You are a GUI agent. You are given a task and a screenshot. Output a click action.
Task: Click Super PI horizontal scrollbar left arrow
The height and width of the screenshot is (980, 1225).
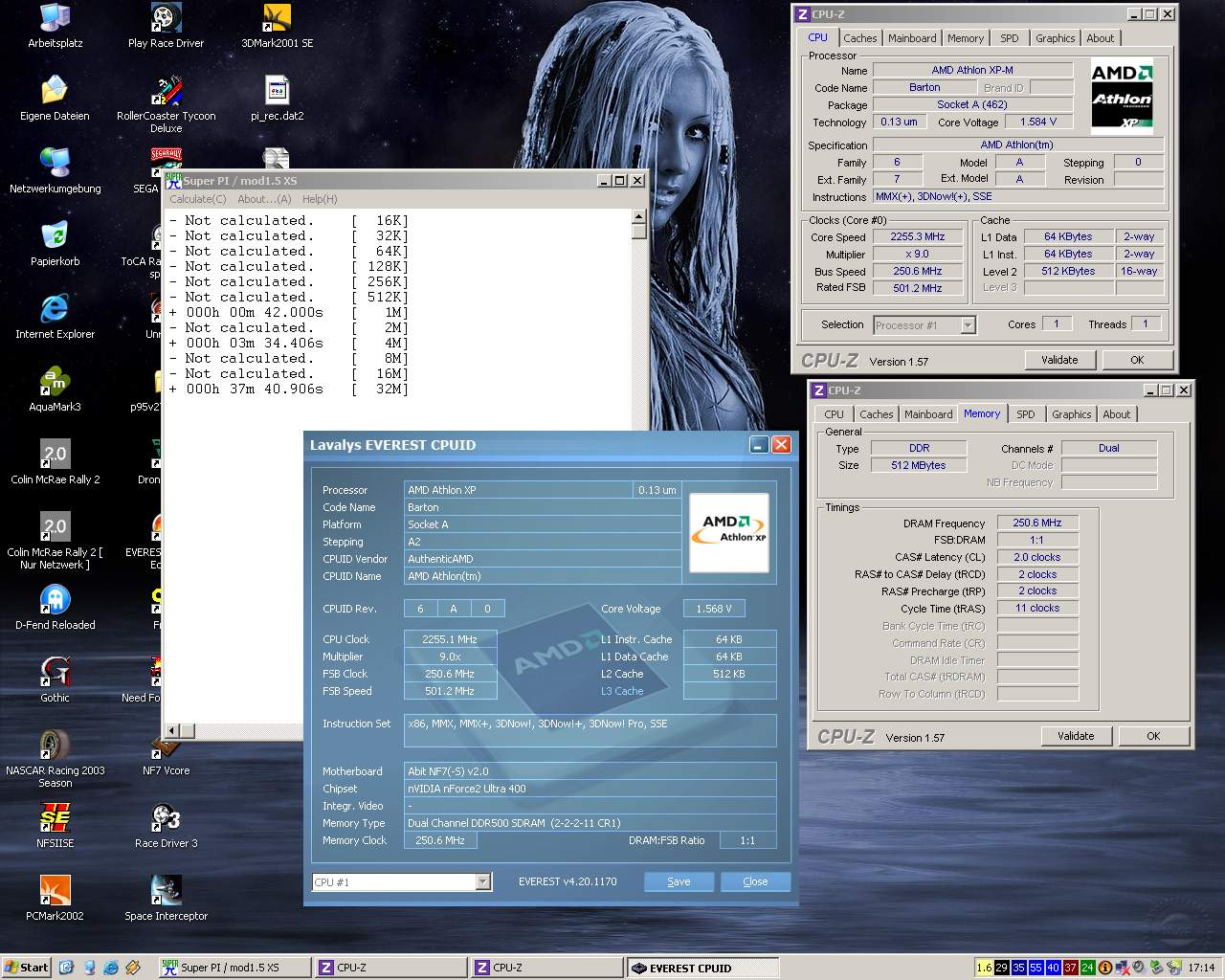click(173, 731)
